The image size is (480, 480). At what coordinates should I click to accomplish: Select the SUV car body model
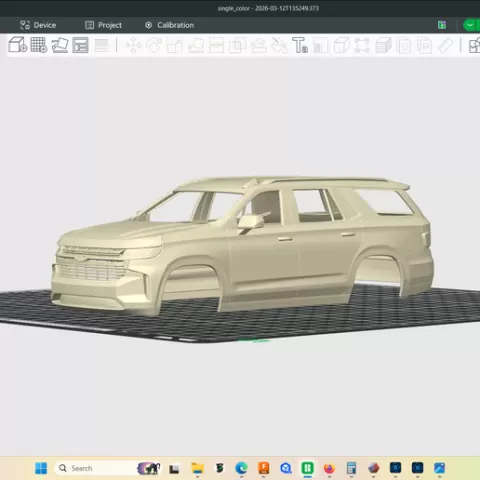point(242,246)
